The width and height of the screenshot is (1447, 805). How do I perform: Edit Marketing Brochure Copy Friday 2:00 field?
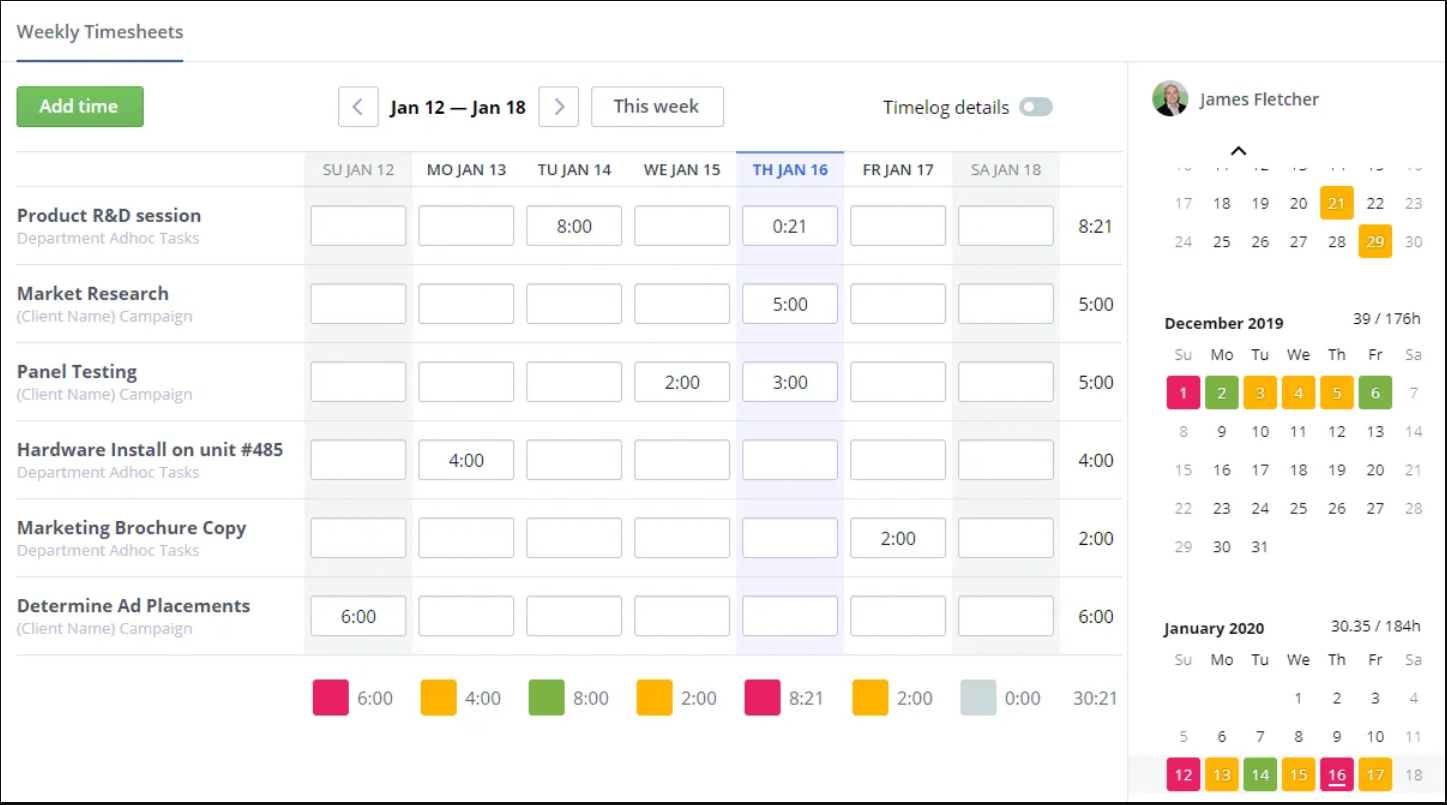pyautogui.click(x=898, y=538)
